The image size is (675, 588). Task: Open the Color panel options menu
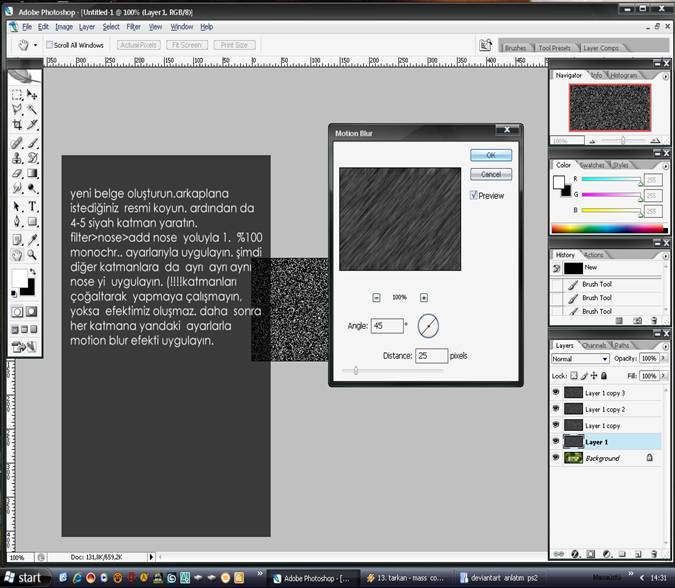666,166
